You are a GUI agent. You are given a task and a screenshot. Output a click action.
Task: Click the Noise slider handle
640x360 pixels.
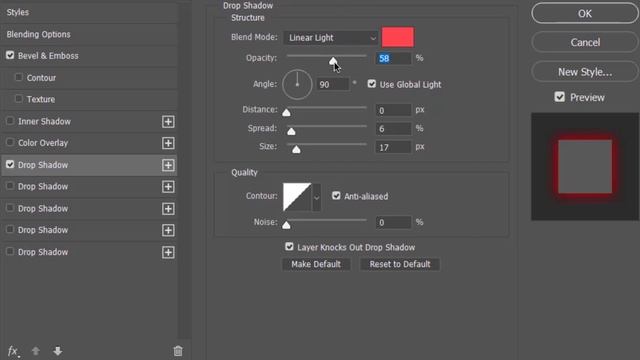(287, 225)
